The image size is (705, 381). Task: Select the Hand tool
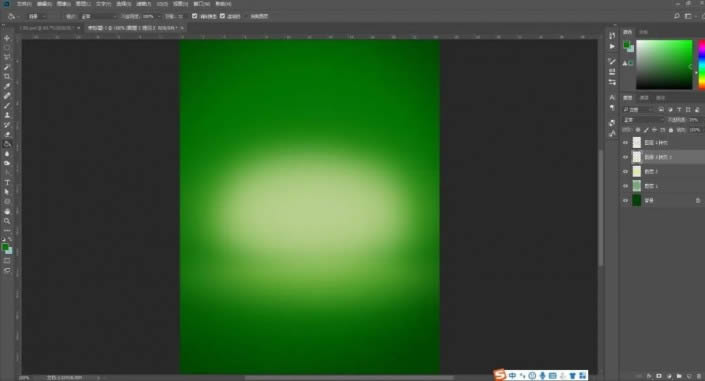point(7,211)
